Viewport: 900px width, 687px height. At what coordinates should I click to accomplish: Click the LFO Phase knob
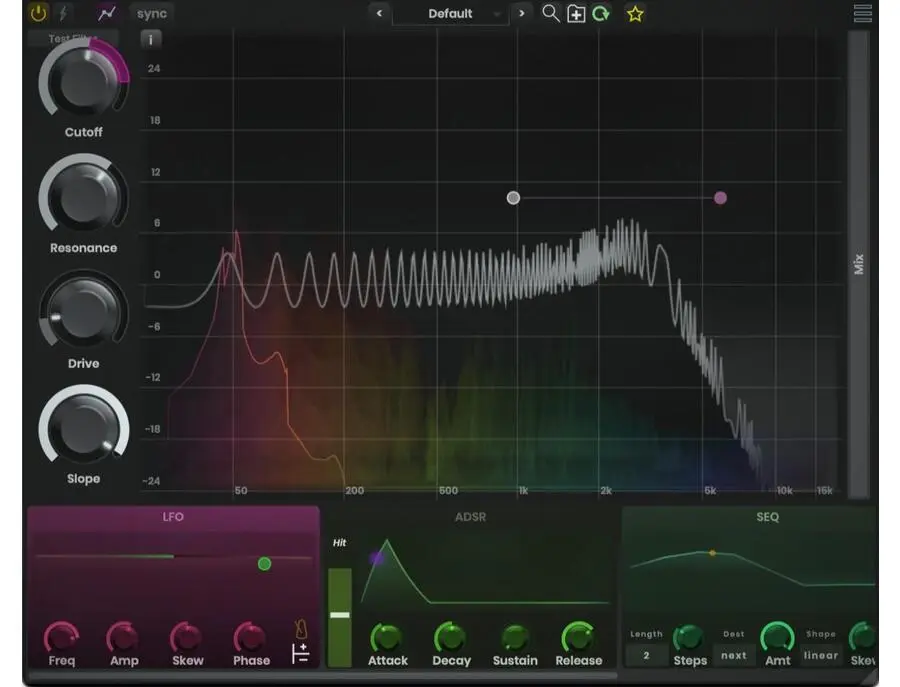pos(251,637)
